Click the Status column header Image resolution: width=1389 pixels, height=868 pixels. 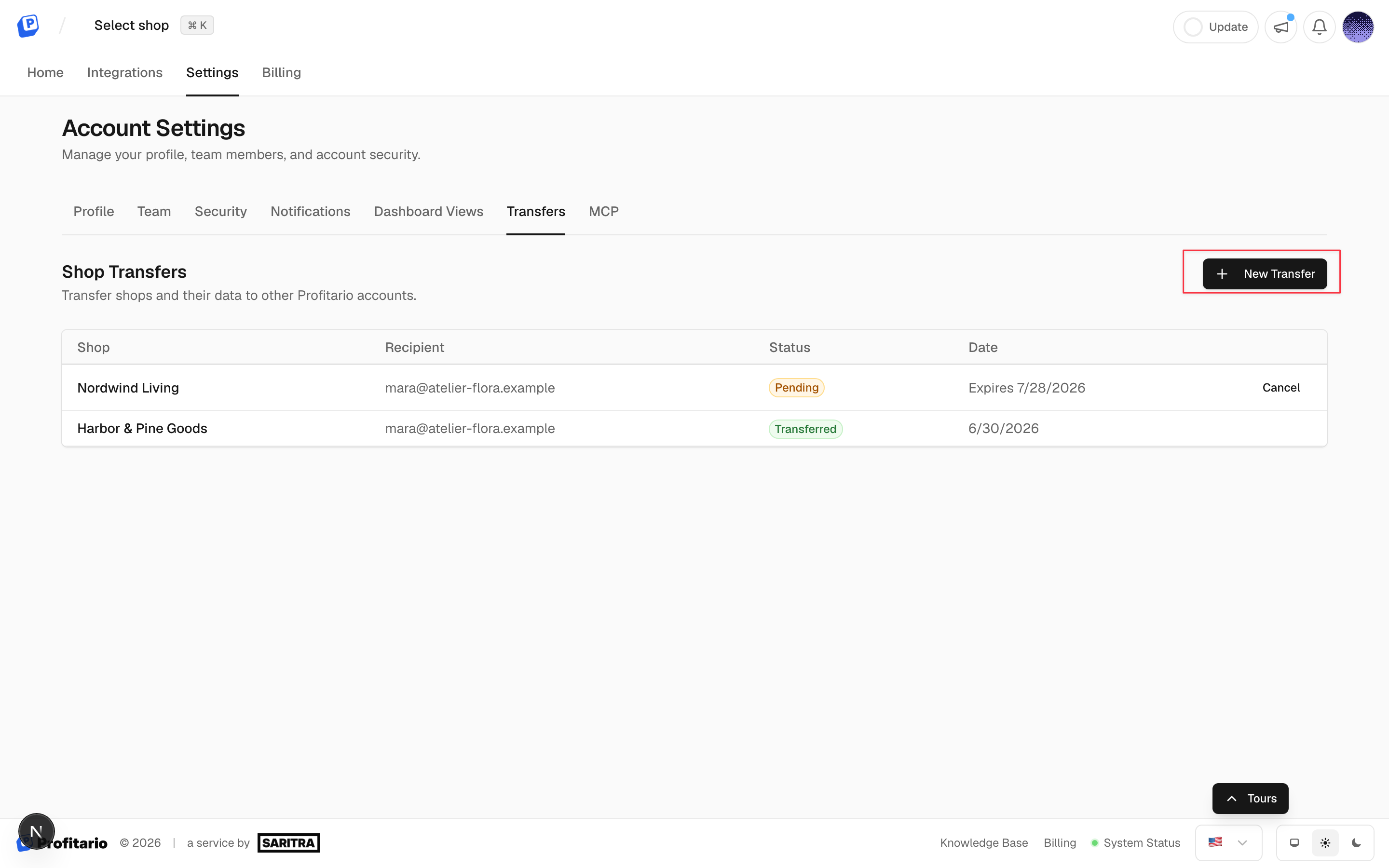789,347
